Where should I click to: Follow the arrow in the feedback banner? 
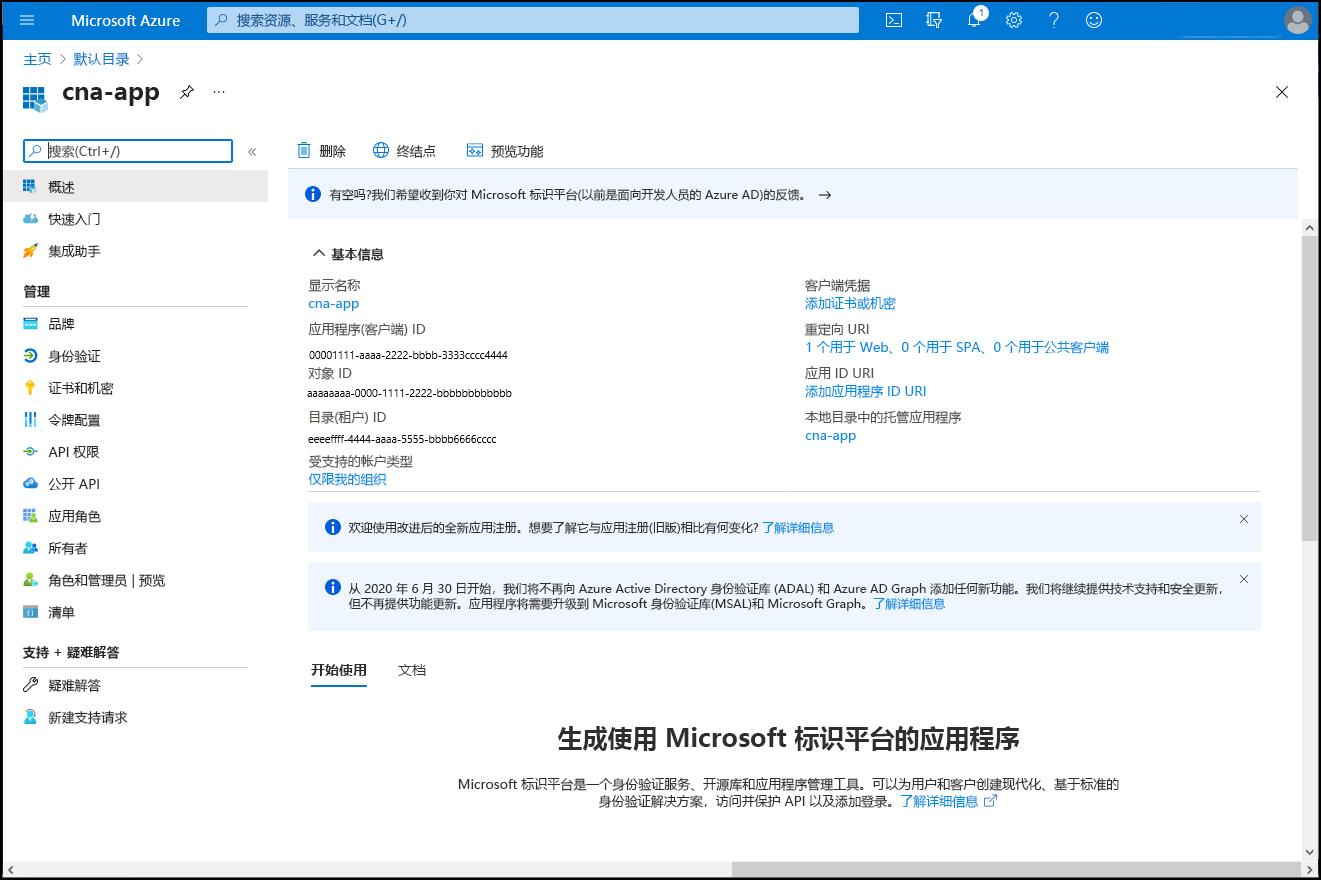[x=825, y=195]
